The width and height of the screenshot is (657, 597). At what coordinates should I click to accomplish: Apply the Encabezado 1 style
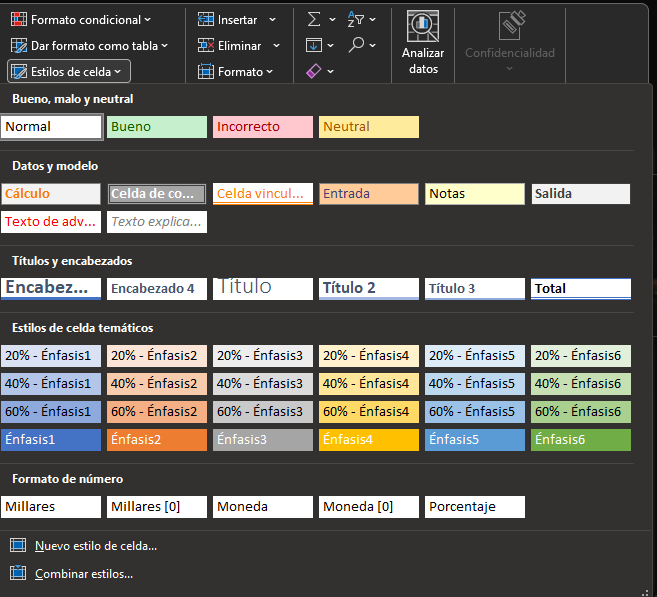click(51, 289)
